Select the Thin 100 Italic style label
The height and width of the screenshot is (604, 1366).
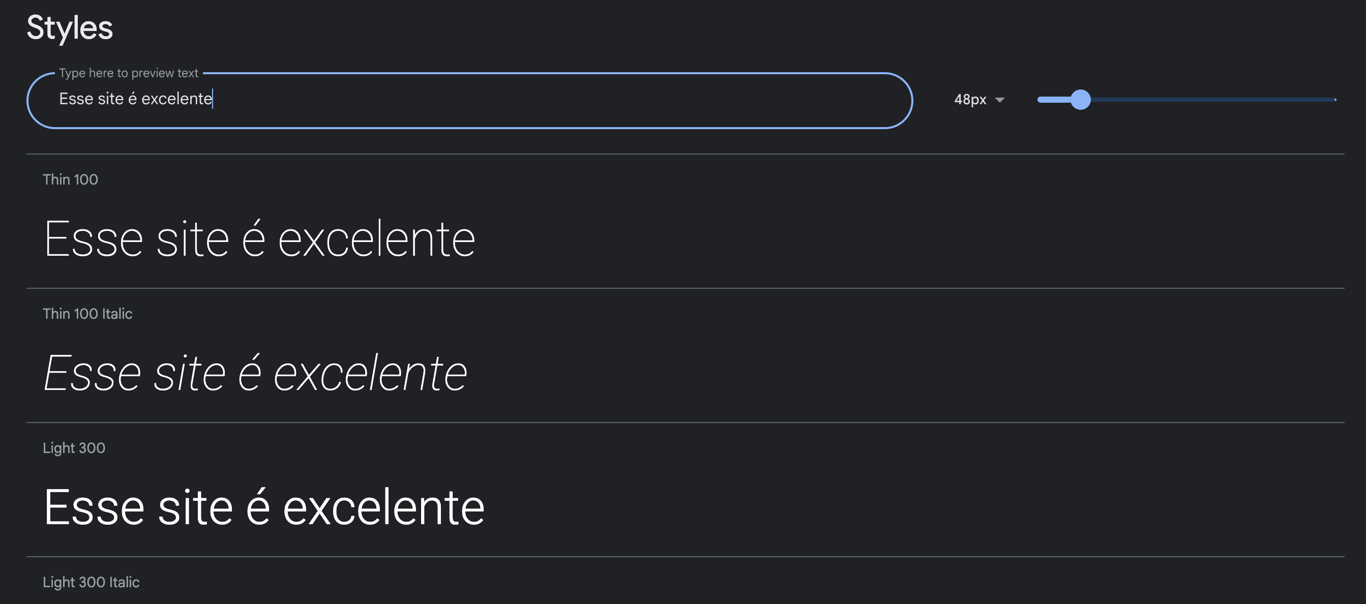click(x=87, y=313)
